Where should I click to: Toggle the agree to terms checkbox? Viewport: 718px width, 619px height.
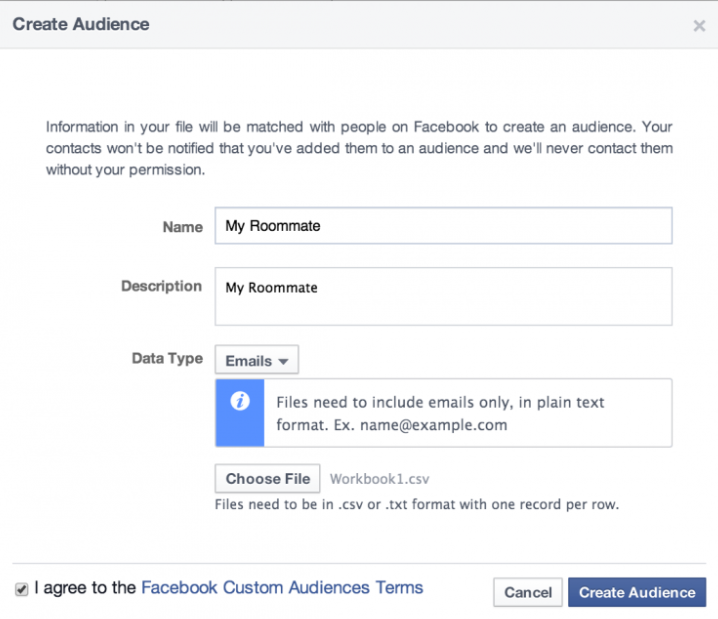click(21, 589)
